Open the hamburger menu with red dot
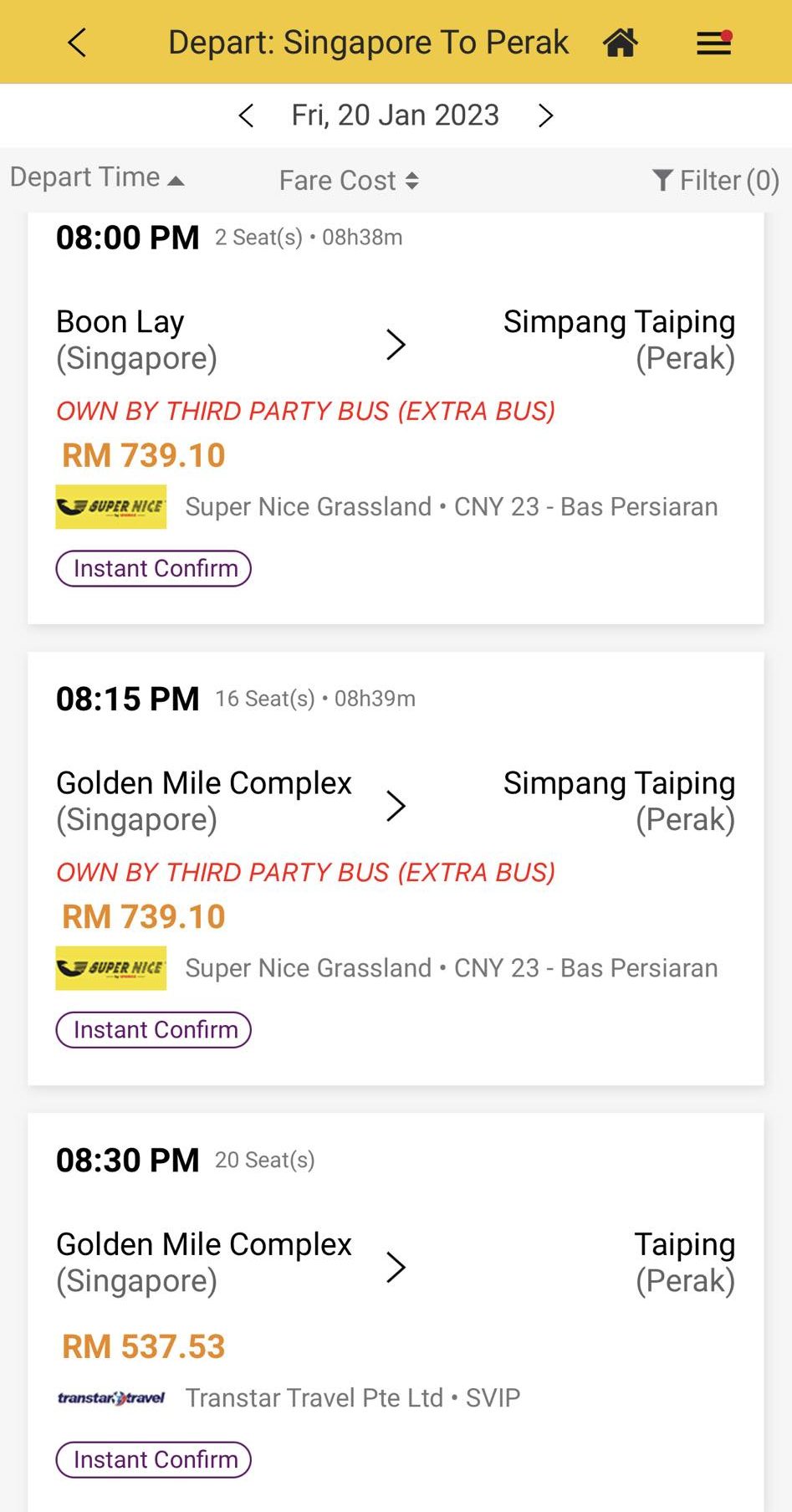This screenshot has height=1512, width=792. click(x=714, y=43)
